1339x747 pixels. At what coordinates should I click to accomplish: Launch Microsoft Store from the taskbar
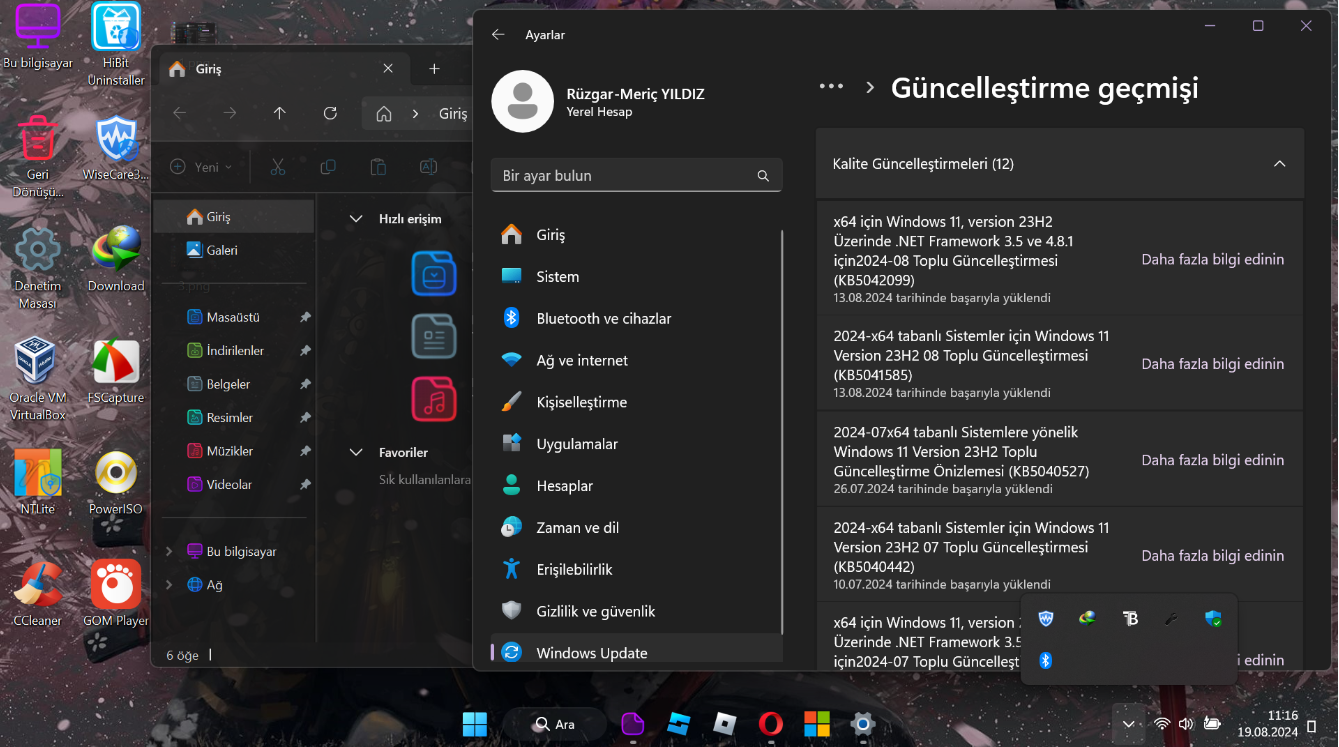point(817,723)
